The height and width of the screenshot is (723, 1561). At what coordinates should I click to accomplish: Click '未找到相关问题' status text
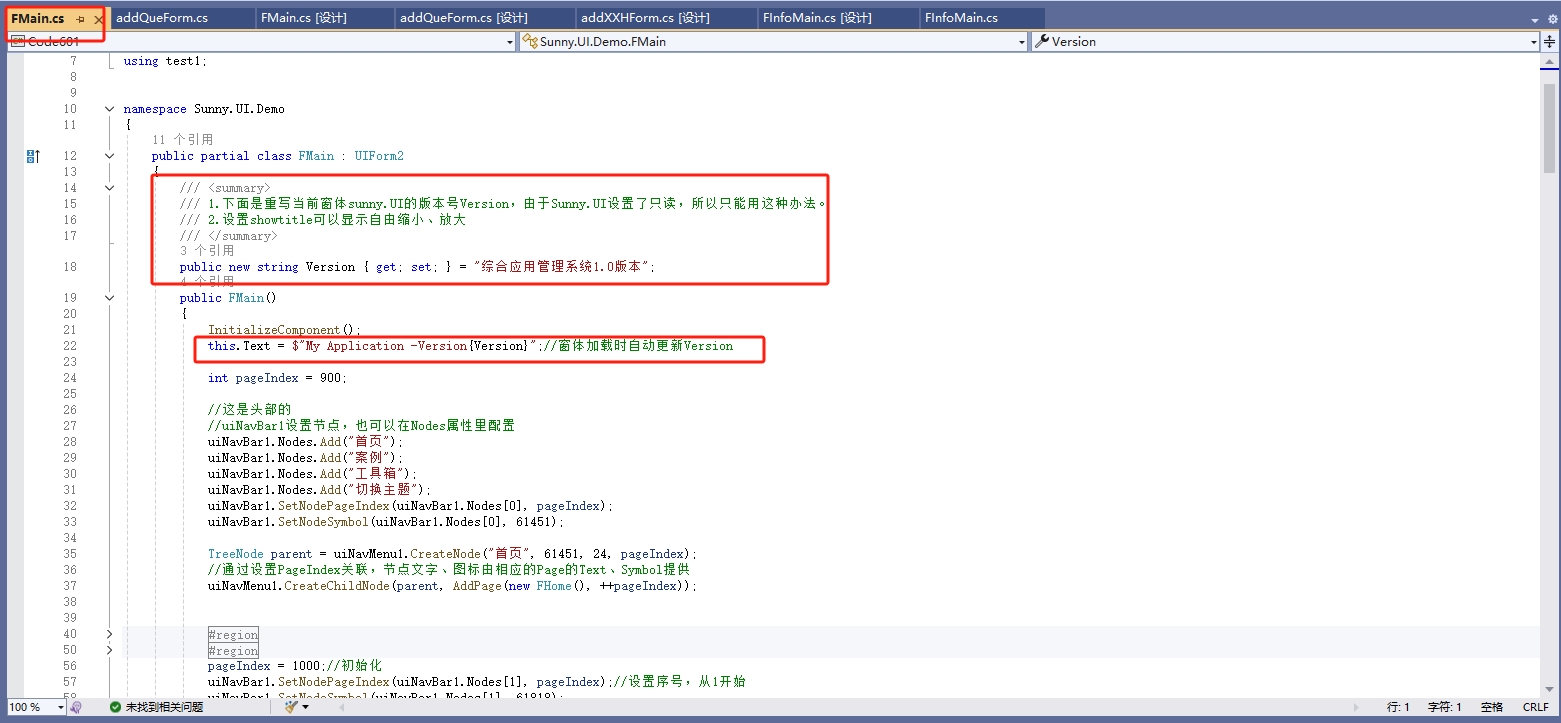[x=164, y=707]
